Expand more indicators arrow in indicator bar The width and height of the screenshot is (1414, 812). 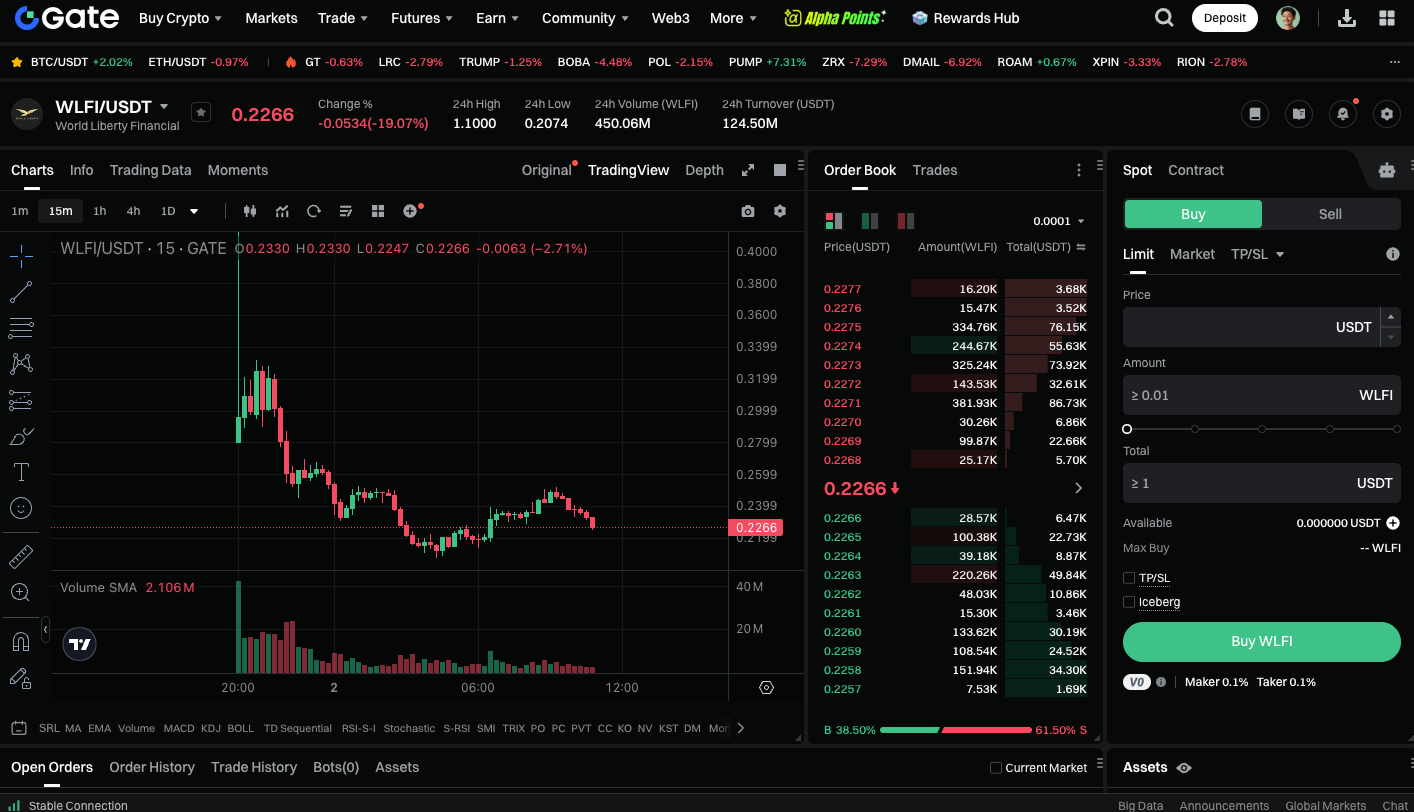(x=741, y=728)
